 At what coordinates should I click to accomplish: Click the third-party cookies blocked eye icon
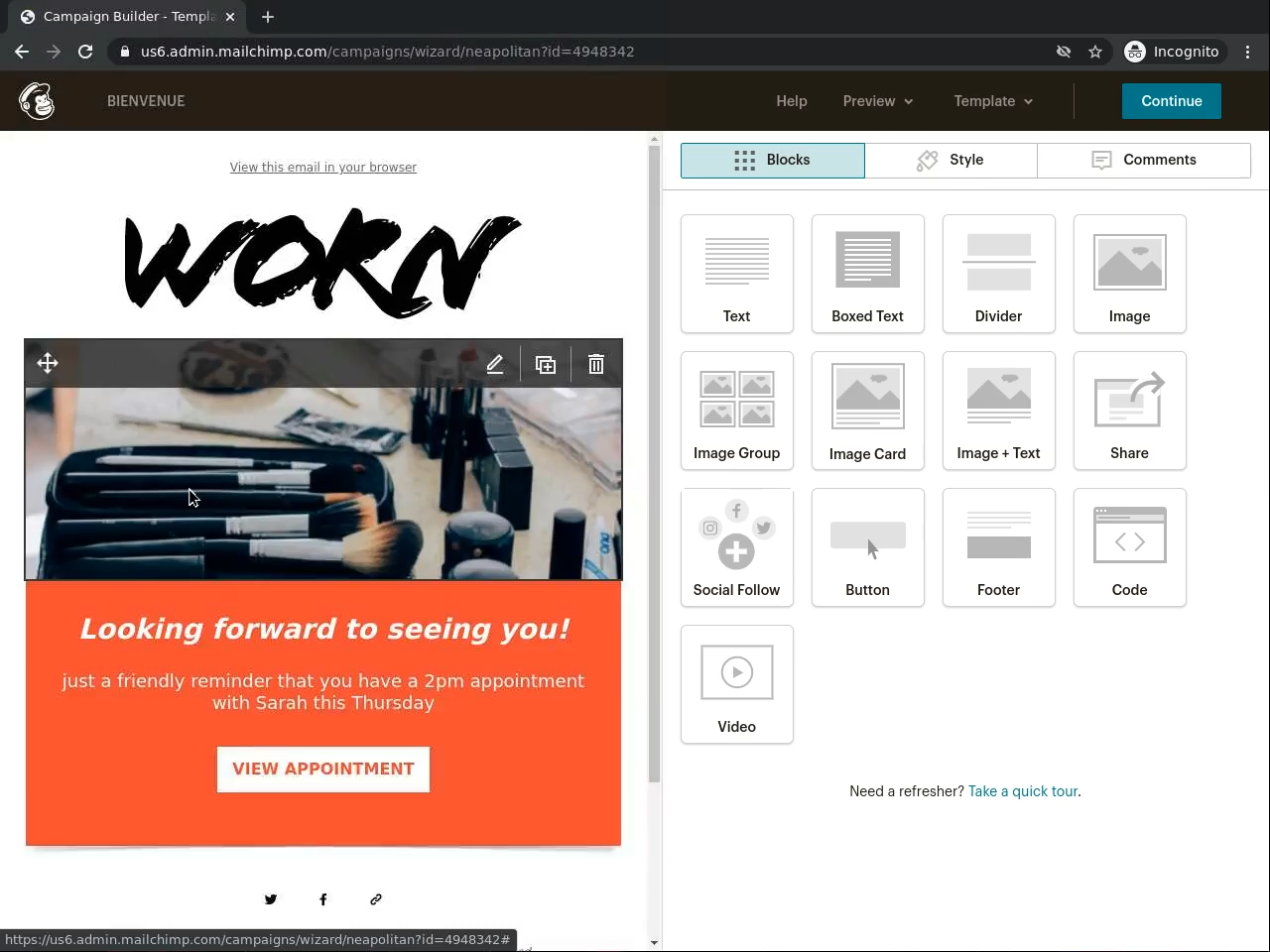(1064, 52)
